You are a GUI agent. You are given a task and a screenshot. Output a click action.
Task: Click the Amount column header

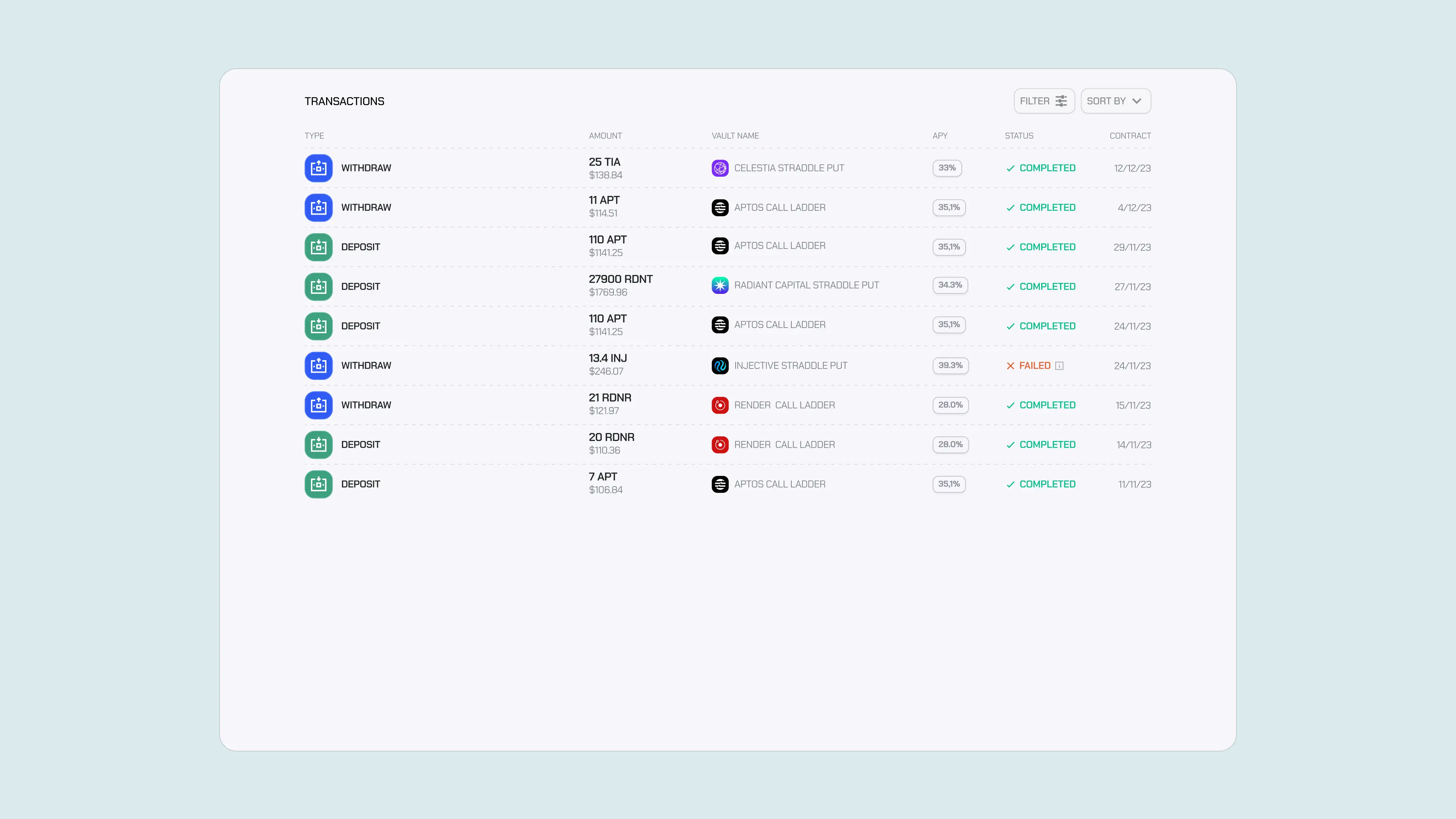pos(606,136)
